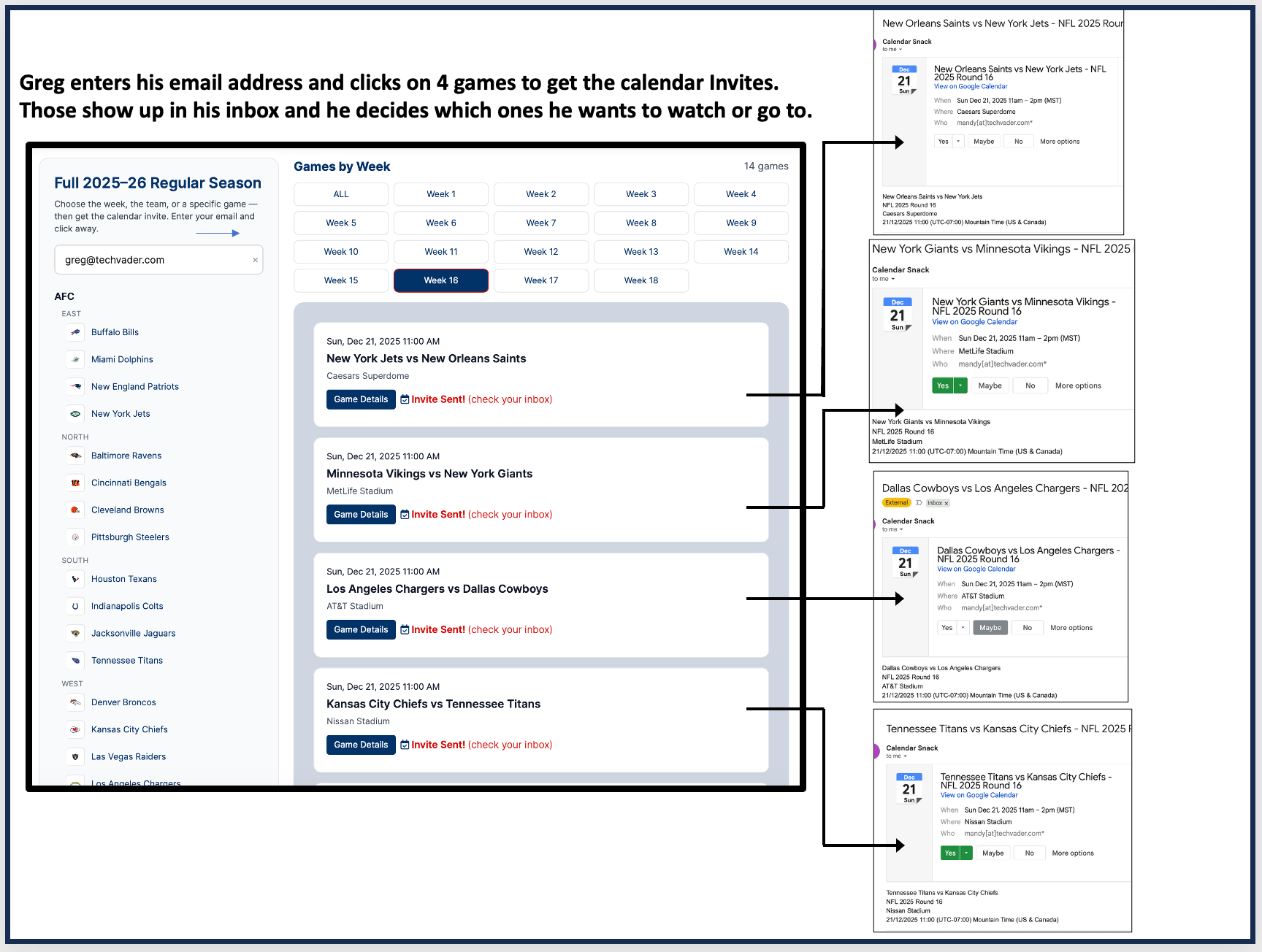This screenshot has width=1262, height=952.
Task: Open Yes dropdown arrow in Cowboys vs Chargers email
Action: click(963, 628)
